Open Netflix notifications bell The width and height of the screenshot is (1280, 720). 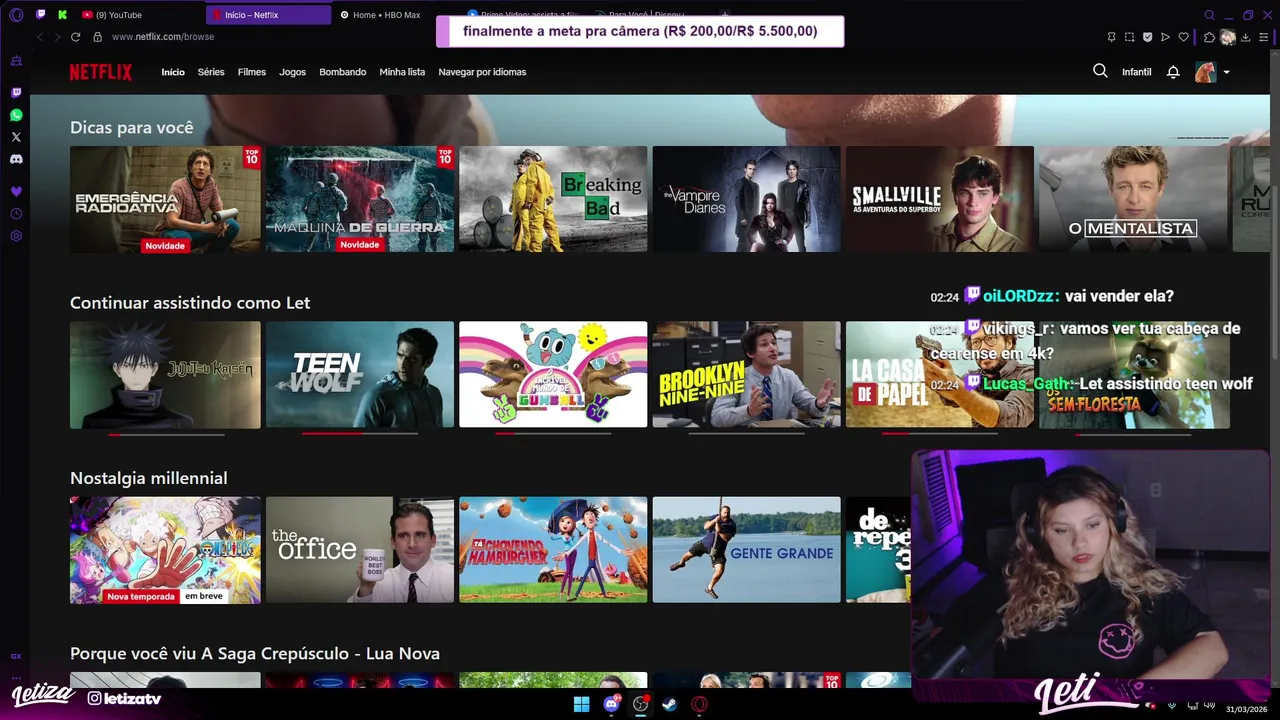(x=1173, y=72)
